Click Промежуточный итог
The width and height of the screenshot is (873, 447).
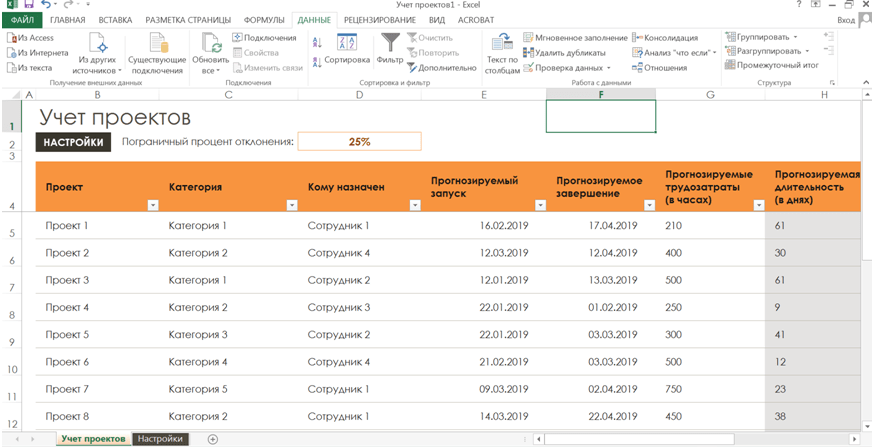point(771,66)
